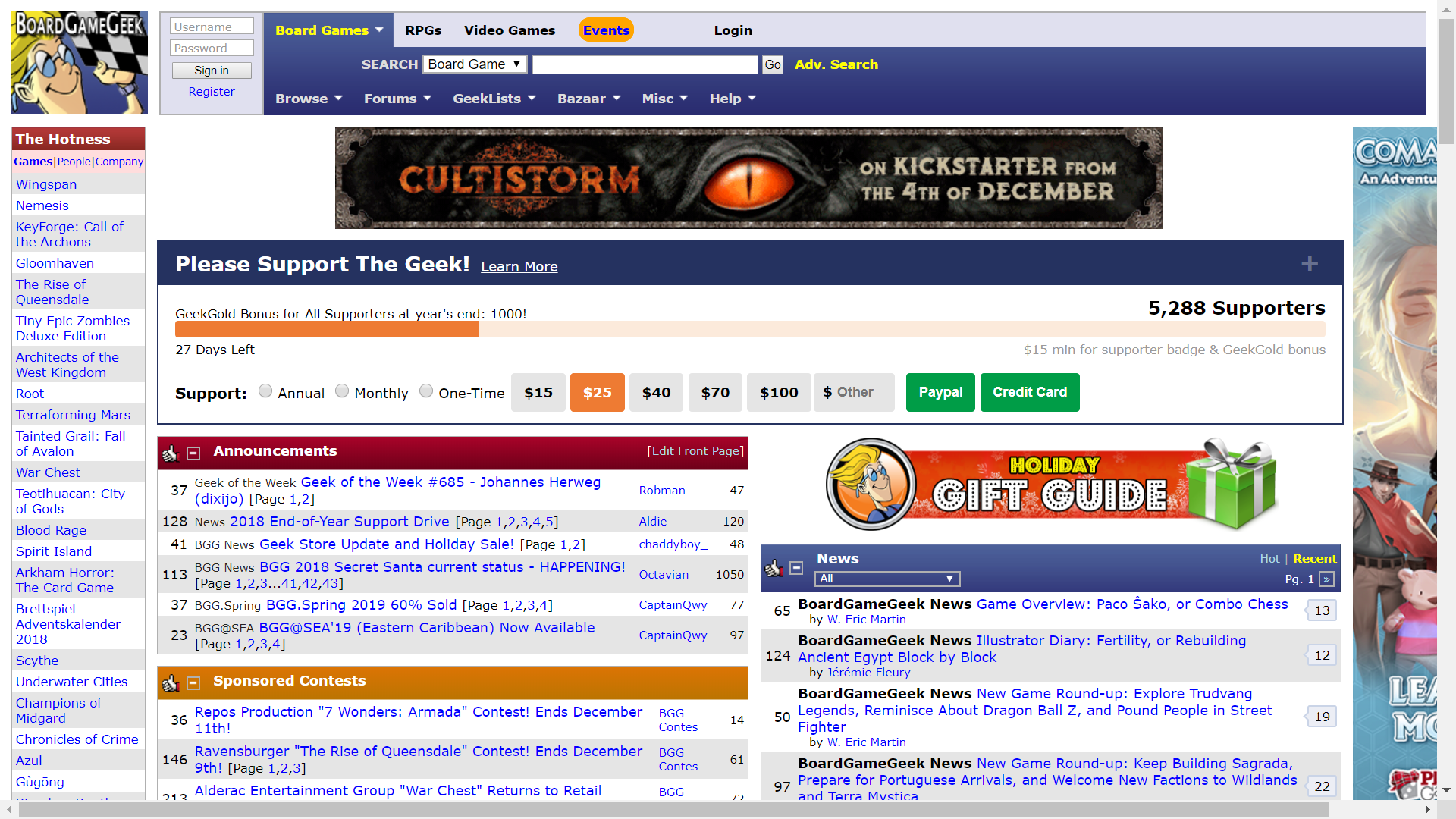Click thumbs-up icon in Announcements header

(170, 453)
